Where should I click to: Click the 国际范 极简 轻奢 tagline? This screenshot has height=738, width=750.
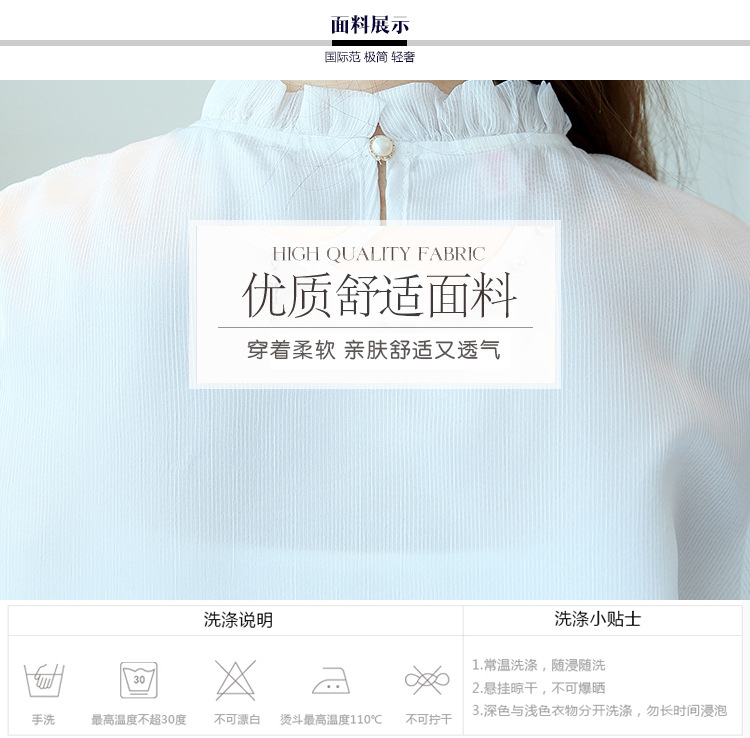click(x=370, y=57)
